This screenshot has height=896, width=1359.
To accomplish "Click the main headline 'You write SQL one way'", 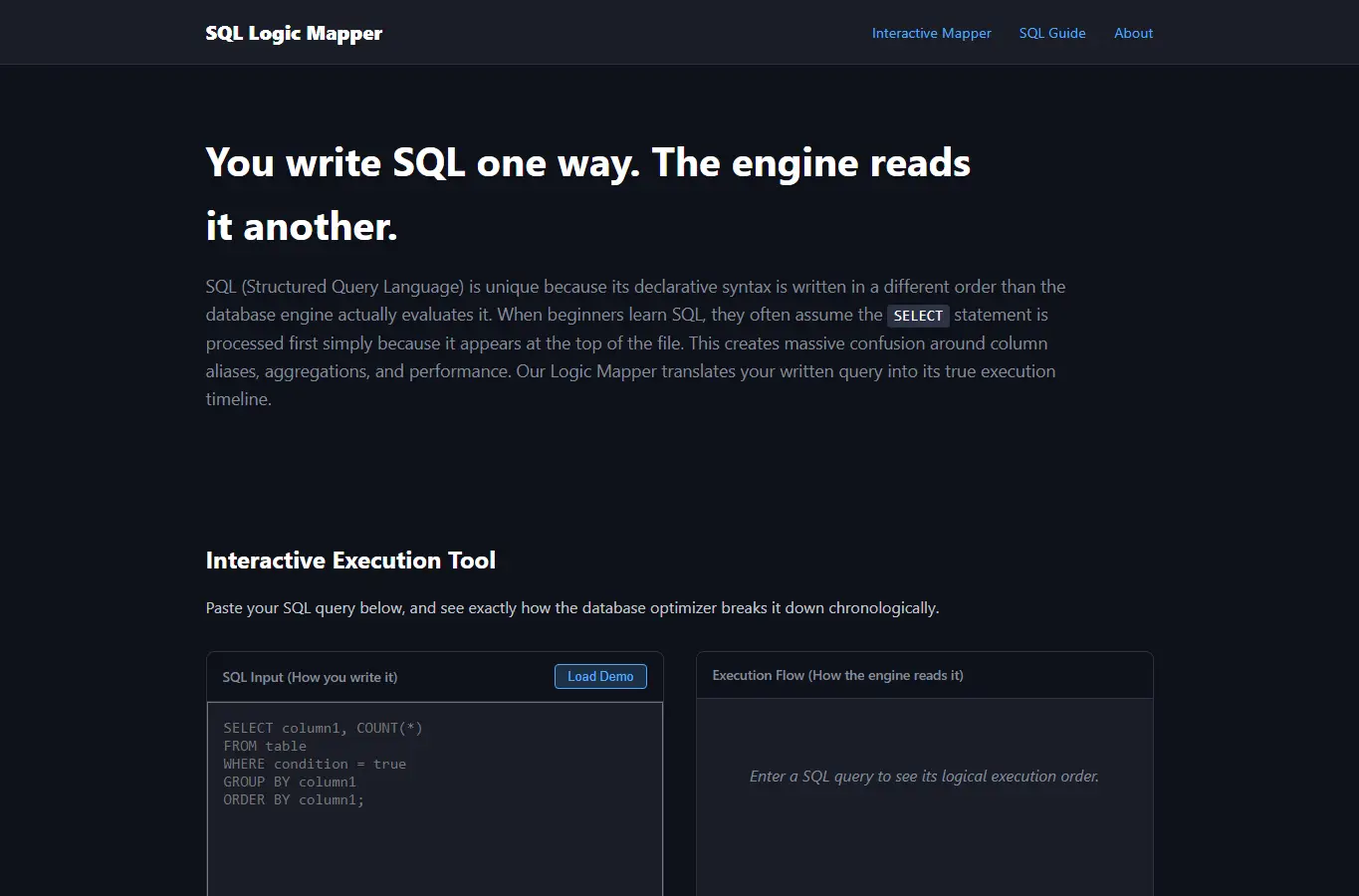I will 588,194.
